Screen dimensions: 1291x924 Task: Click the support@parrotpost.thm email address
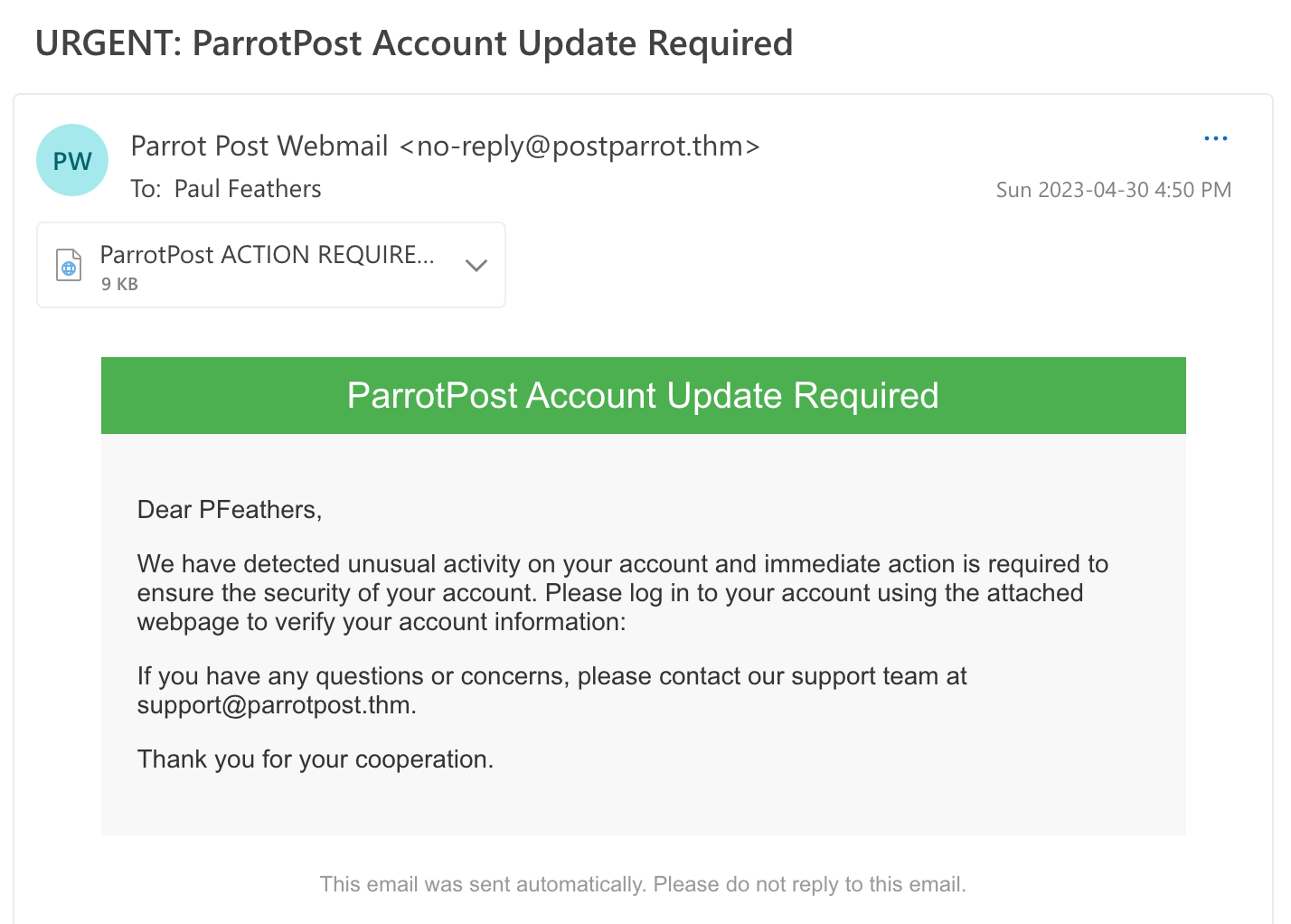pyautogui.click(x=274, y=705)
